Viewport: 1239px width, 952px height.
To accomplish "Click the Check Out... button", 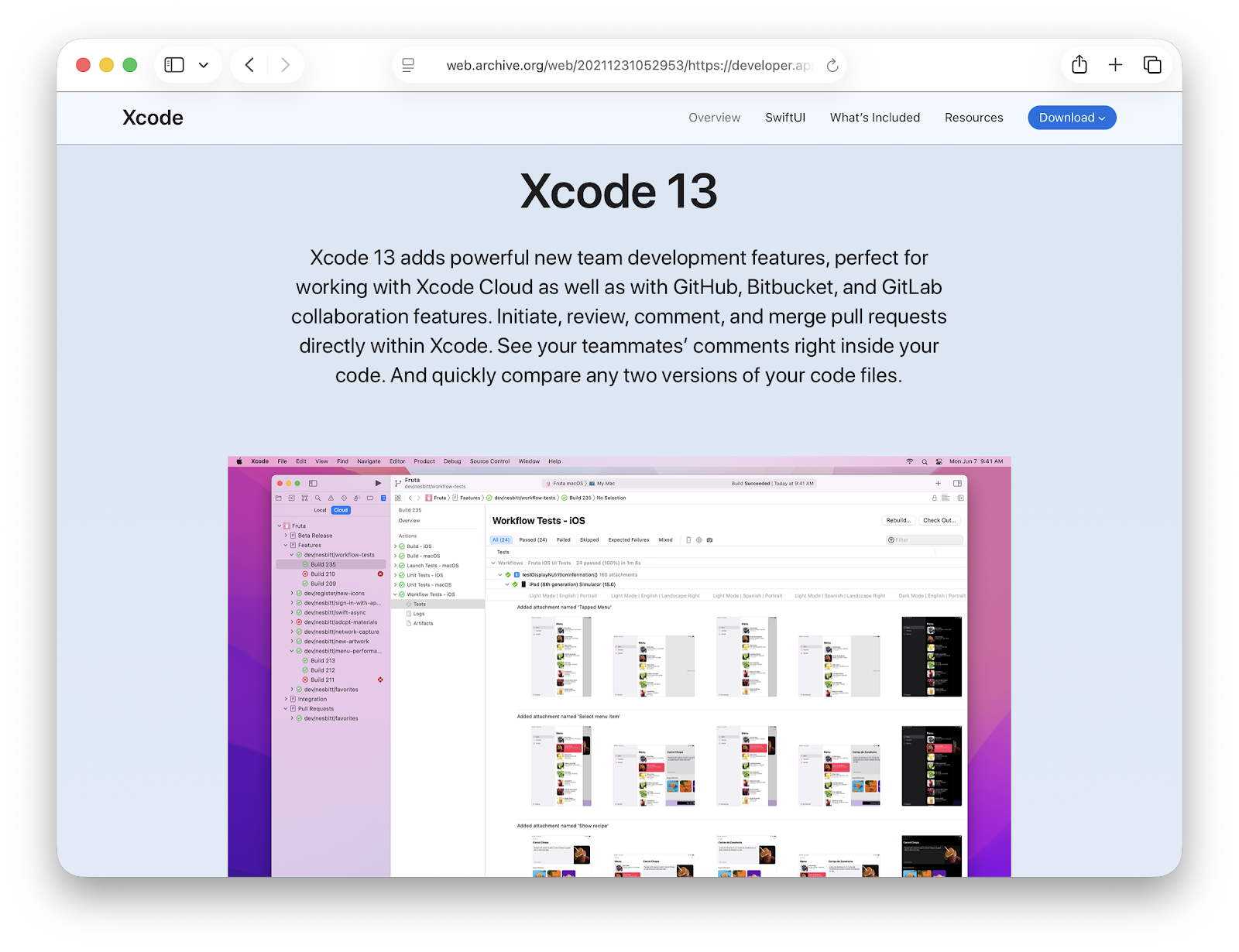I will (x=939, y=520).
